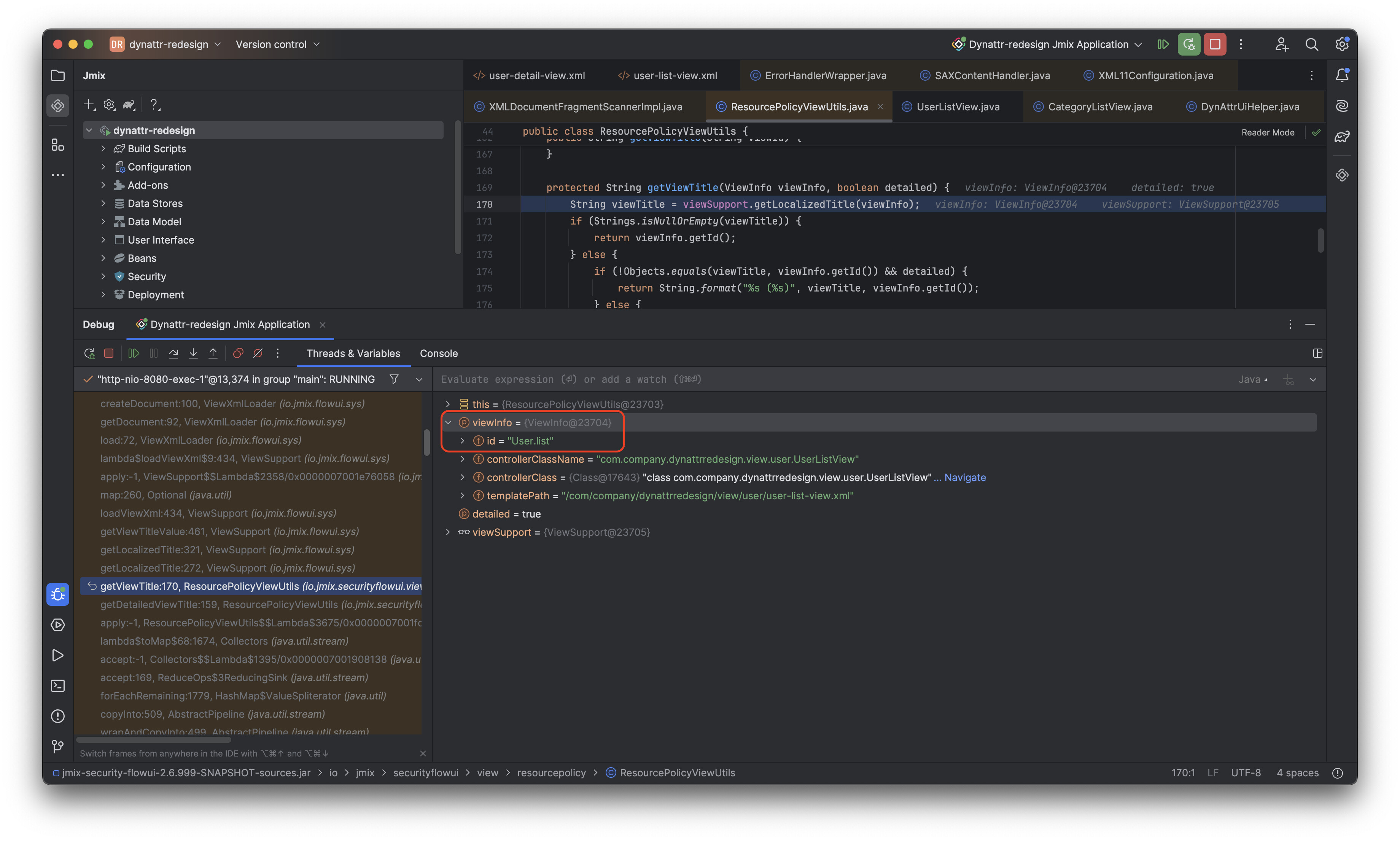Expand the Security node
Image resolution: width=1400 pixels, height=841 pixels.
[103, 277]
